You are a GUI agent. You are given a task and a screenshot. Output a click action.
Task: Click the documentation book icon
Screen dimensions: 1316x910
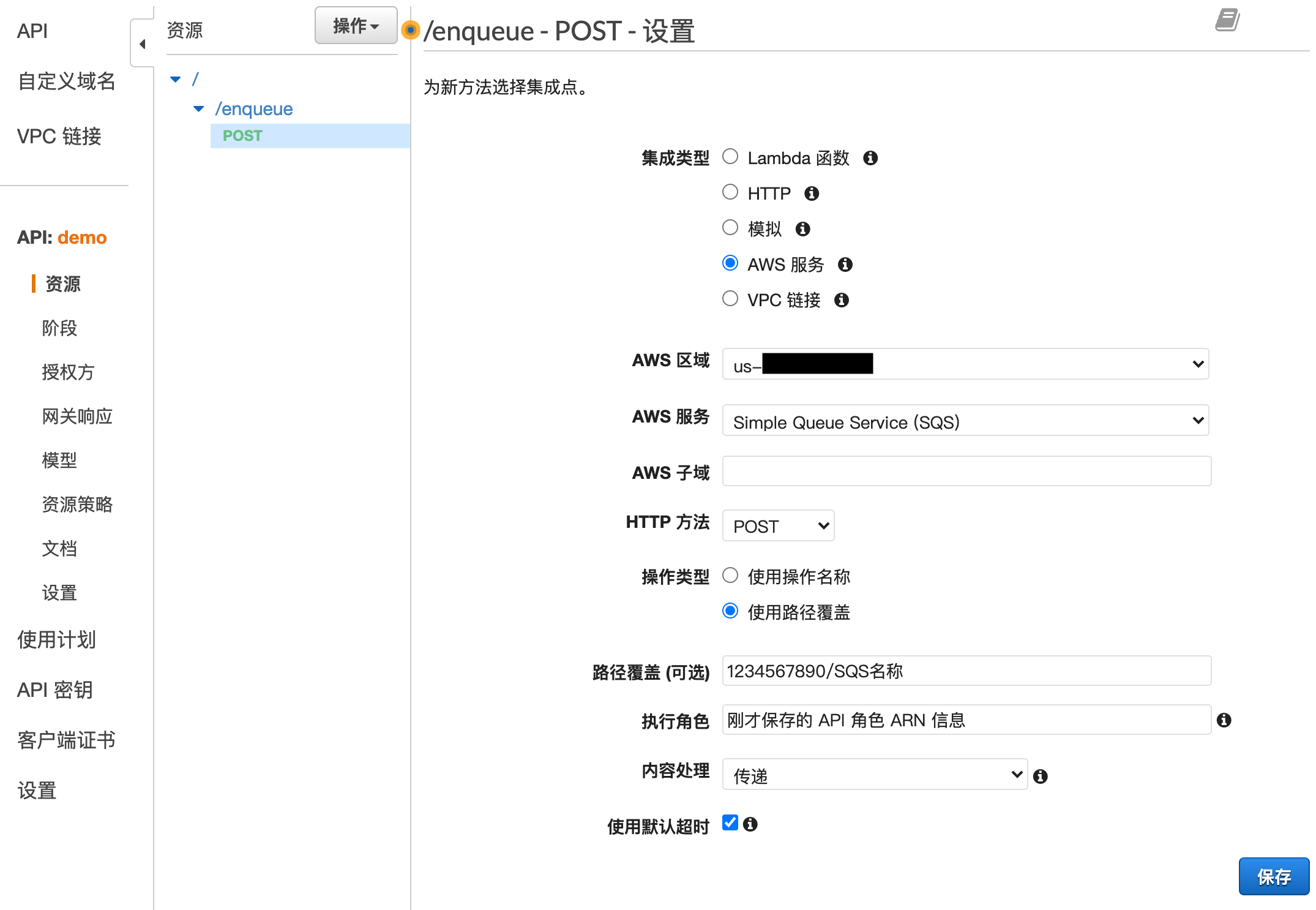[x=1227, y=20]
